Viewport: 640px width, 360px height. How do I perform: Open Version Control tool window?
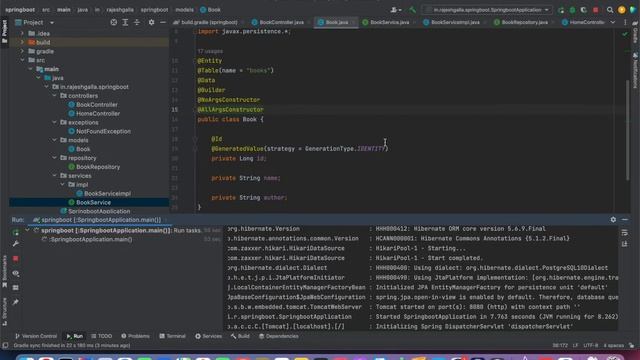36,336
